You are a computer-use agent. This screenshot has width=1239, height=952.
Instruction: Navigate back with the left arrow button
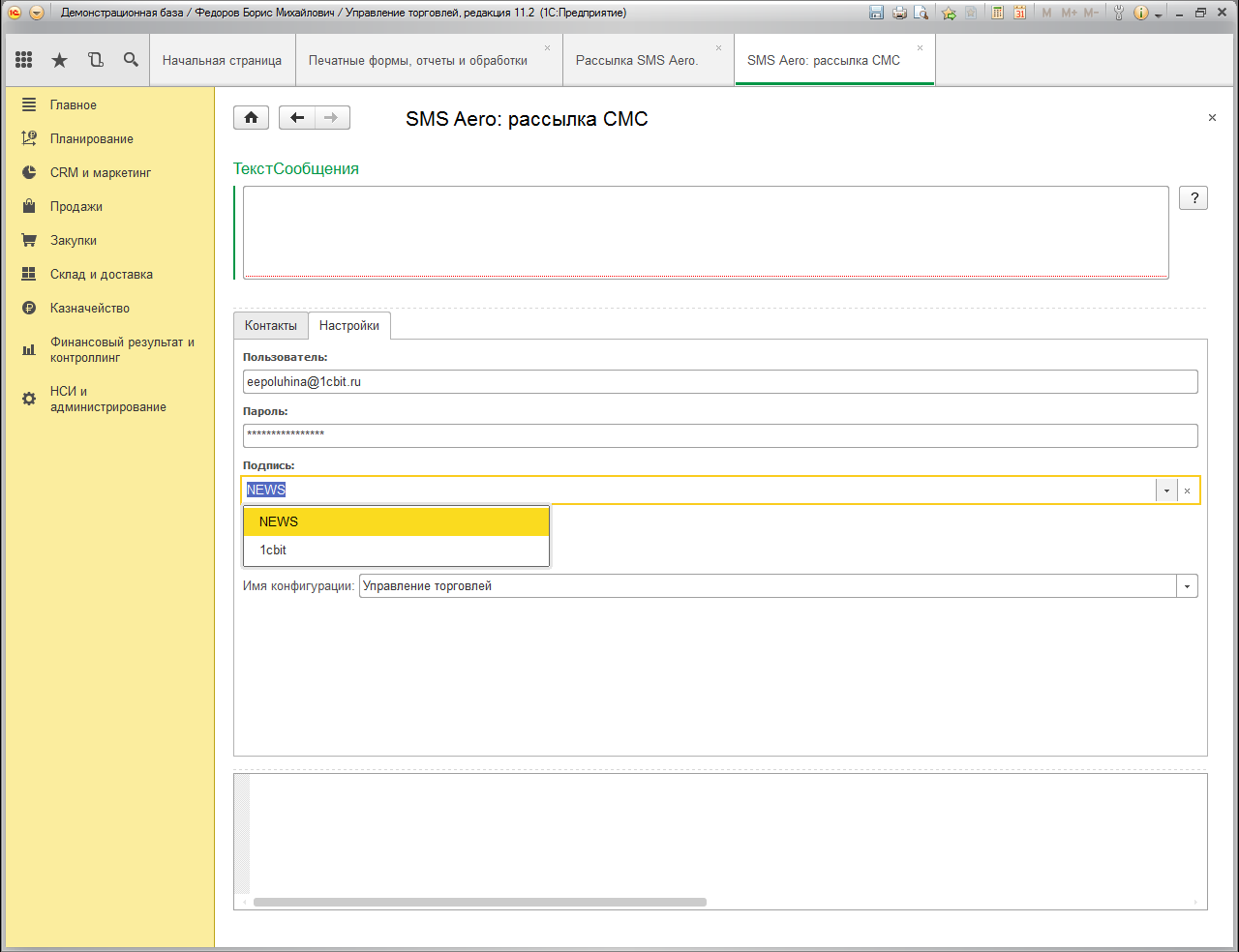(297, 118)
